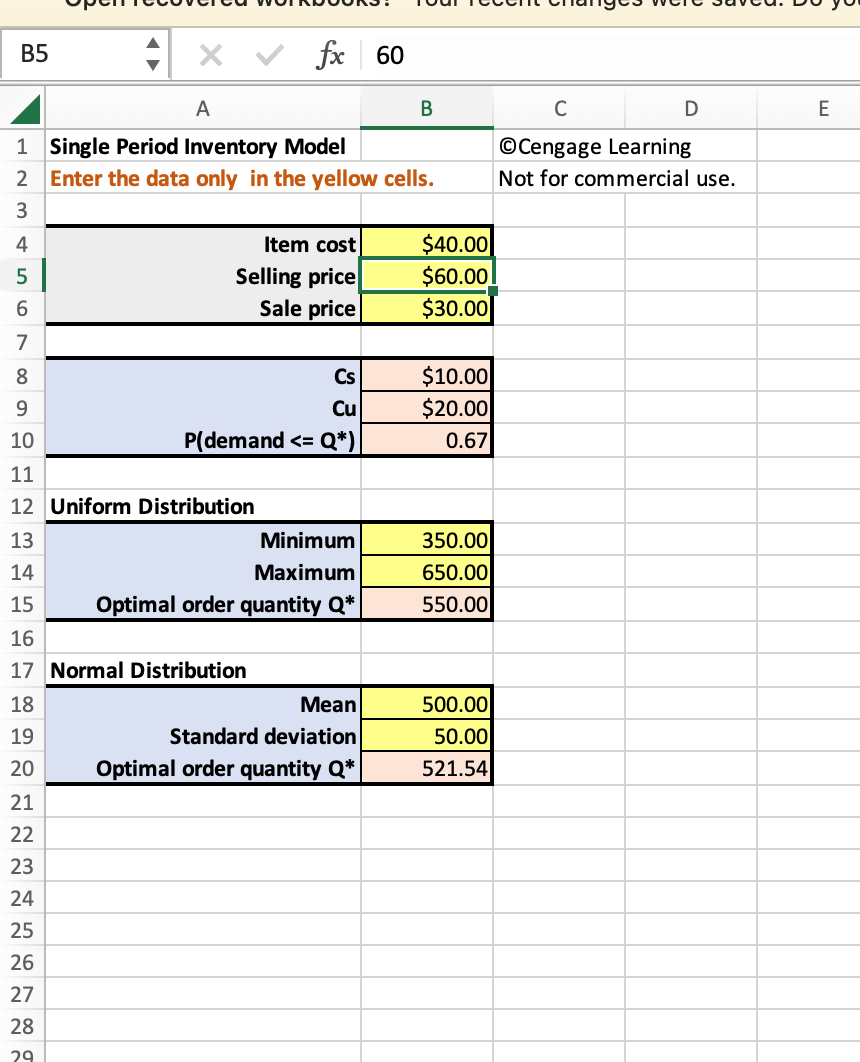Open the insert function fx button
The image size is (860, 1062).
(330, 55)
